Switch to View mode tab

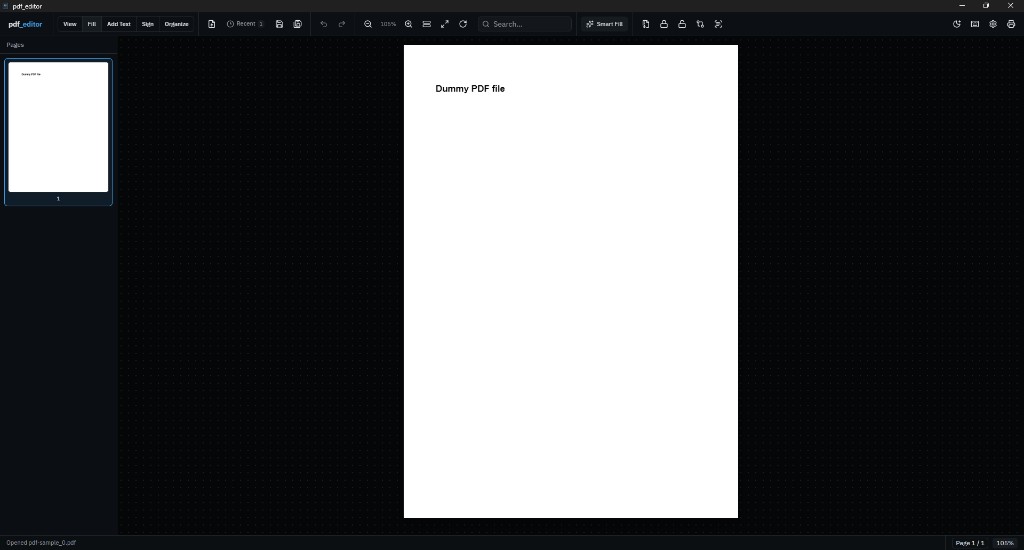point(70,24)
